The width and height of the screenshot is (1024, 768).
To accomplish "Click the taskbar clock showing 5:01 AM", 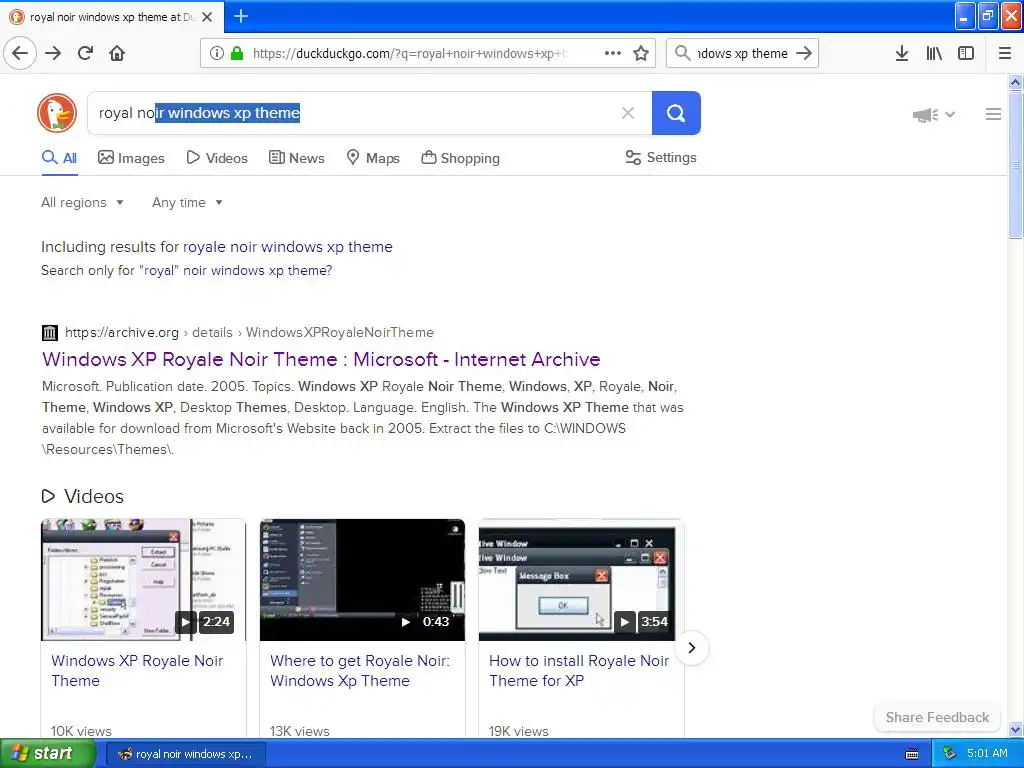I will pos(987,754).
